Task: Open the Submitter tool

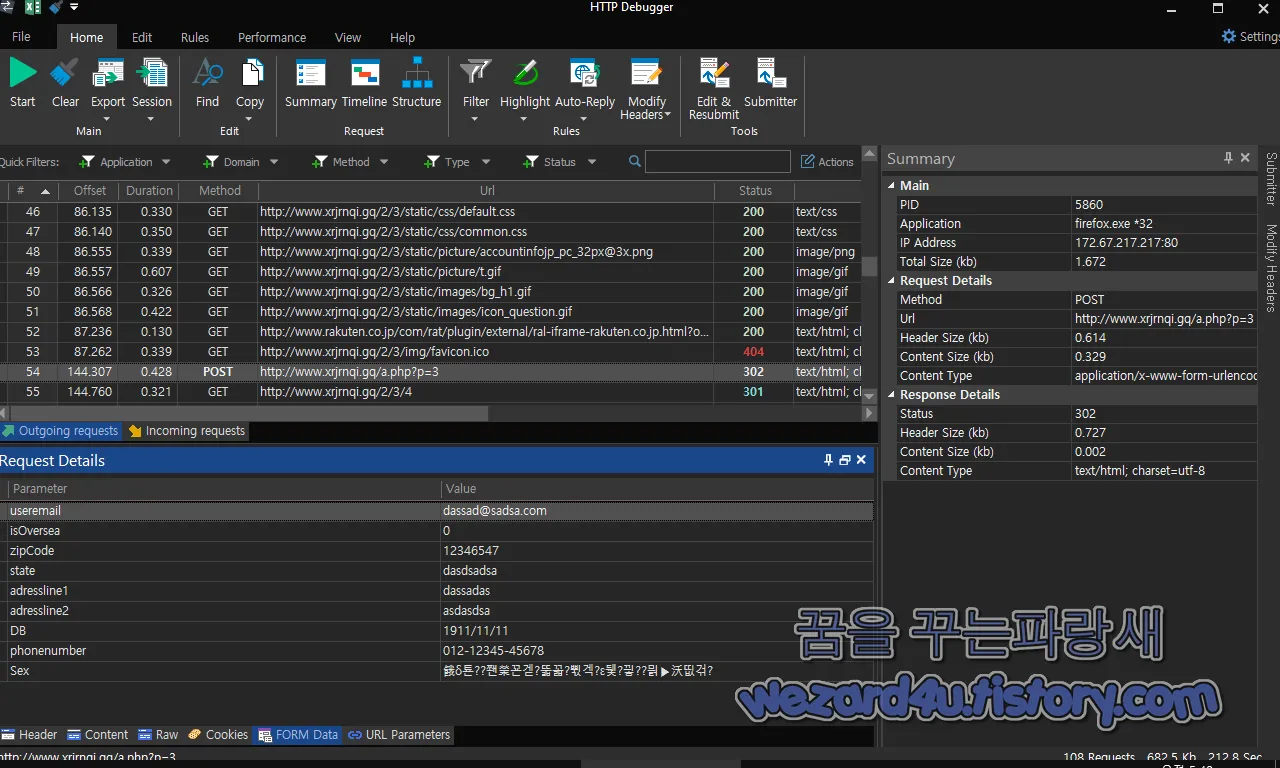Action: click(771, 82)
